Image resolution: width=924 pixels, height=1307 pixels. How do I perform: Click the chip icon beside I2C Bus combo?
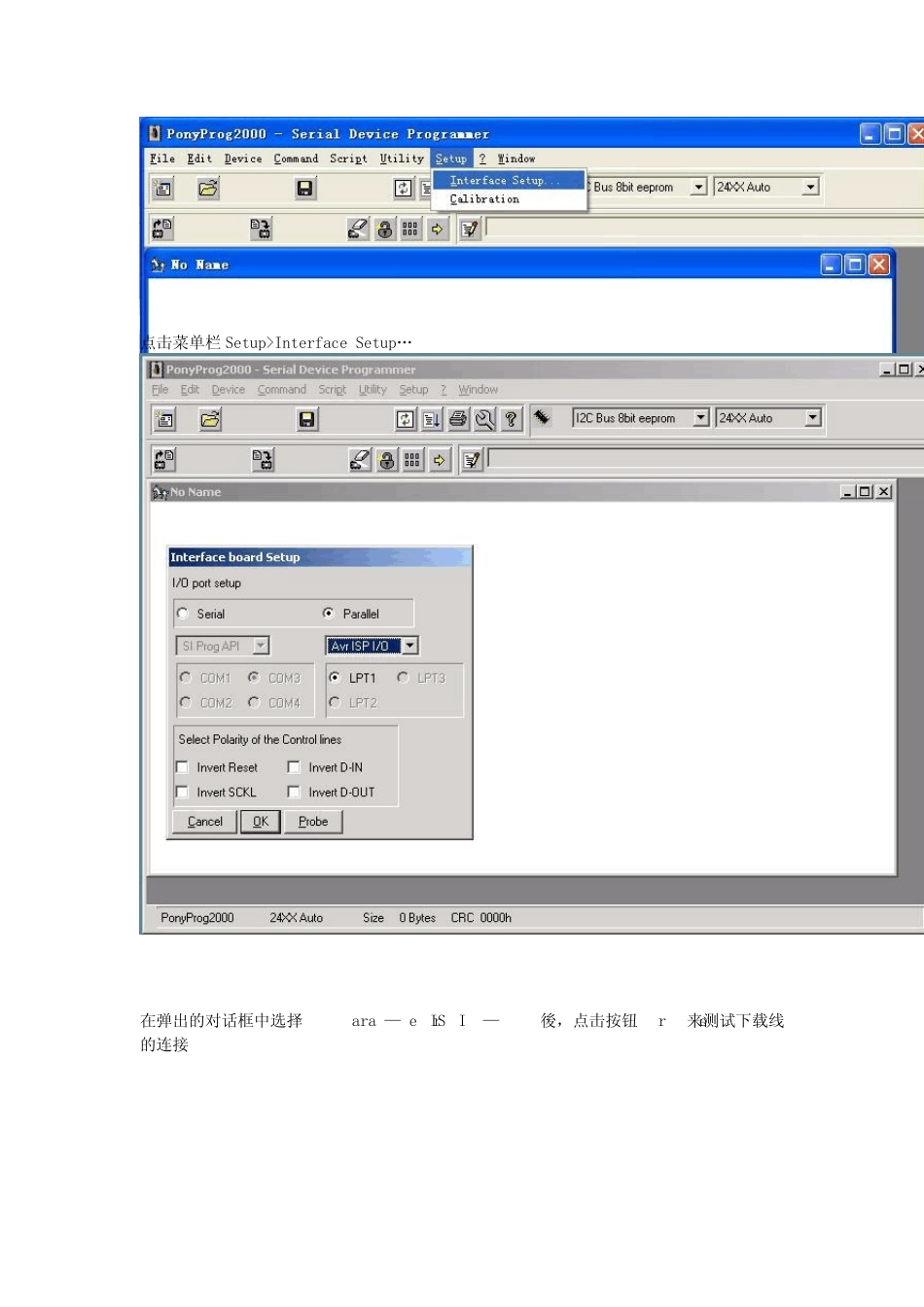coord(542,417)
